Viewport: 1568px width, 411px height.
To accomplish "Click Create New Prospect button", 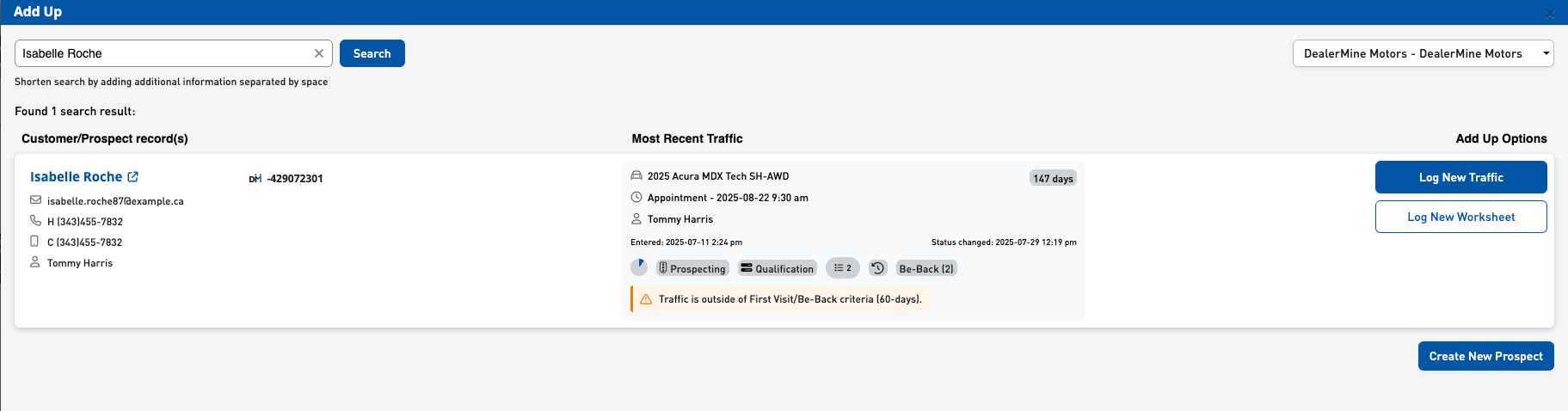I will [x=1485, y=356].
